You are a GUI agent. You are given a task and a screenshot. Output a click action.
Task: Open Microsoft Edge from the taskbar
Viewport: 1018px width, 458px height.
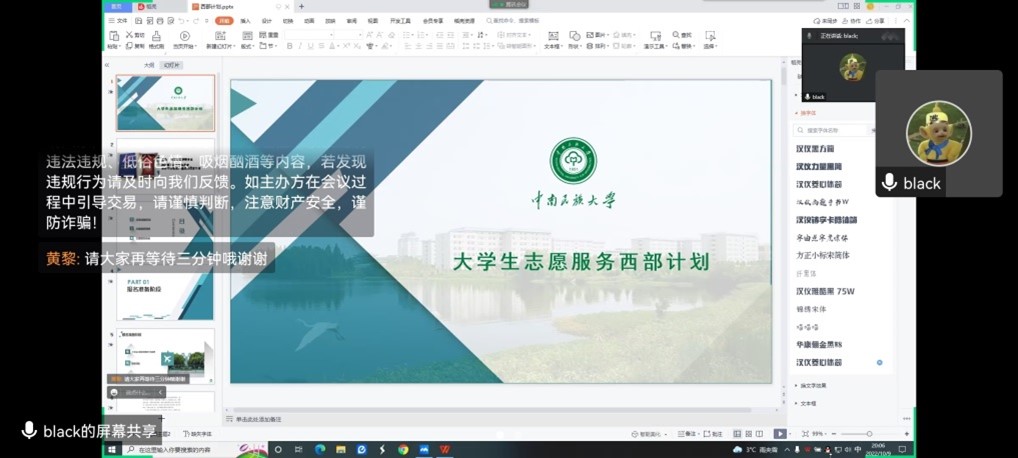pos(319,449)
